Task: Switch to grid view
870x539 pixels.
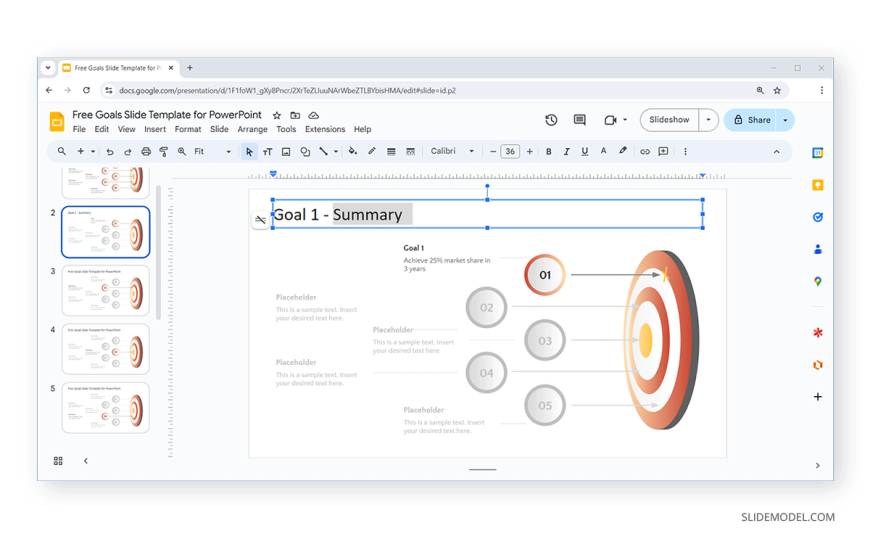Action: coord(58,461)
